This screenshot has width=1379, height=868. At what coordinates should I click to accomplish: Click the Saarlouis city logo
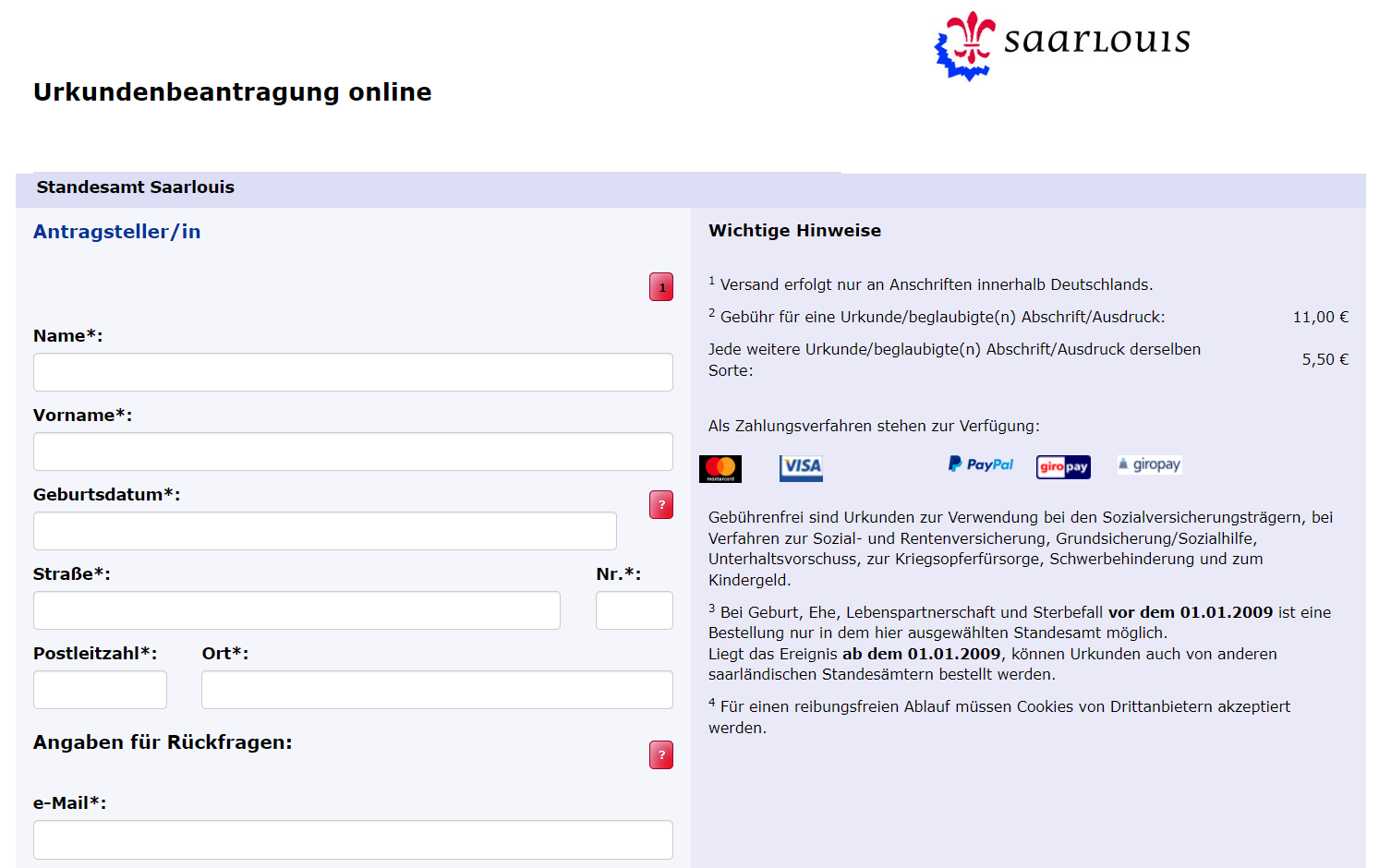[1062, 44]
